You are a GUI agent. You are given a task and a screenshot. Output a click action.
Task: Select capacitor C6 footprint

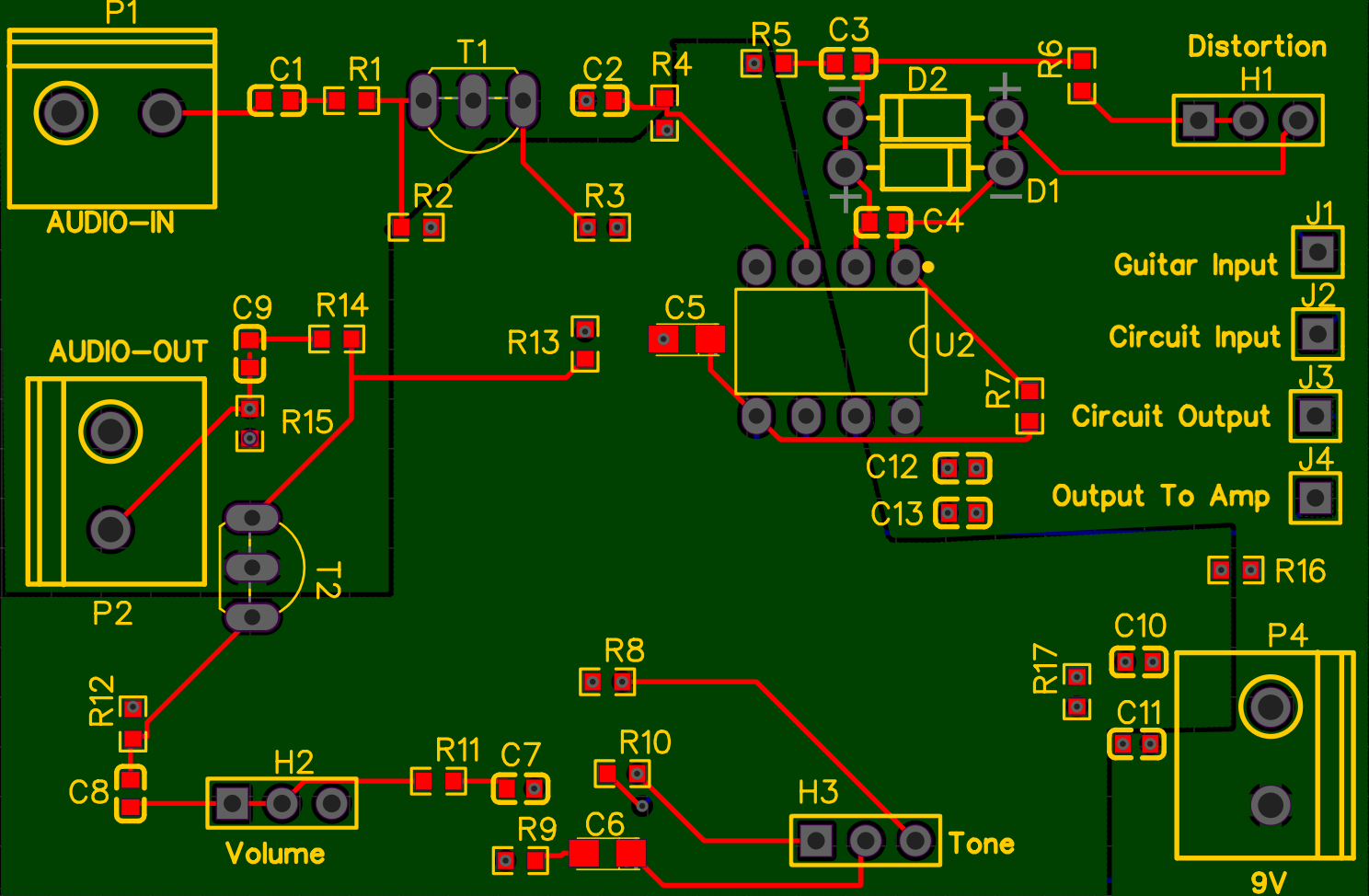point(607,854)
